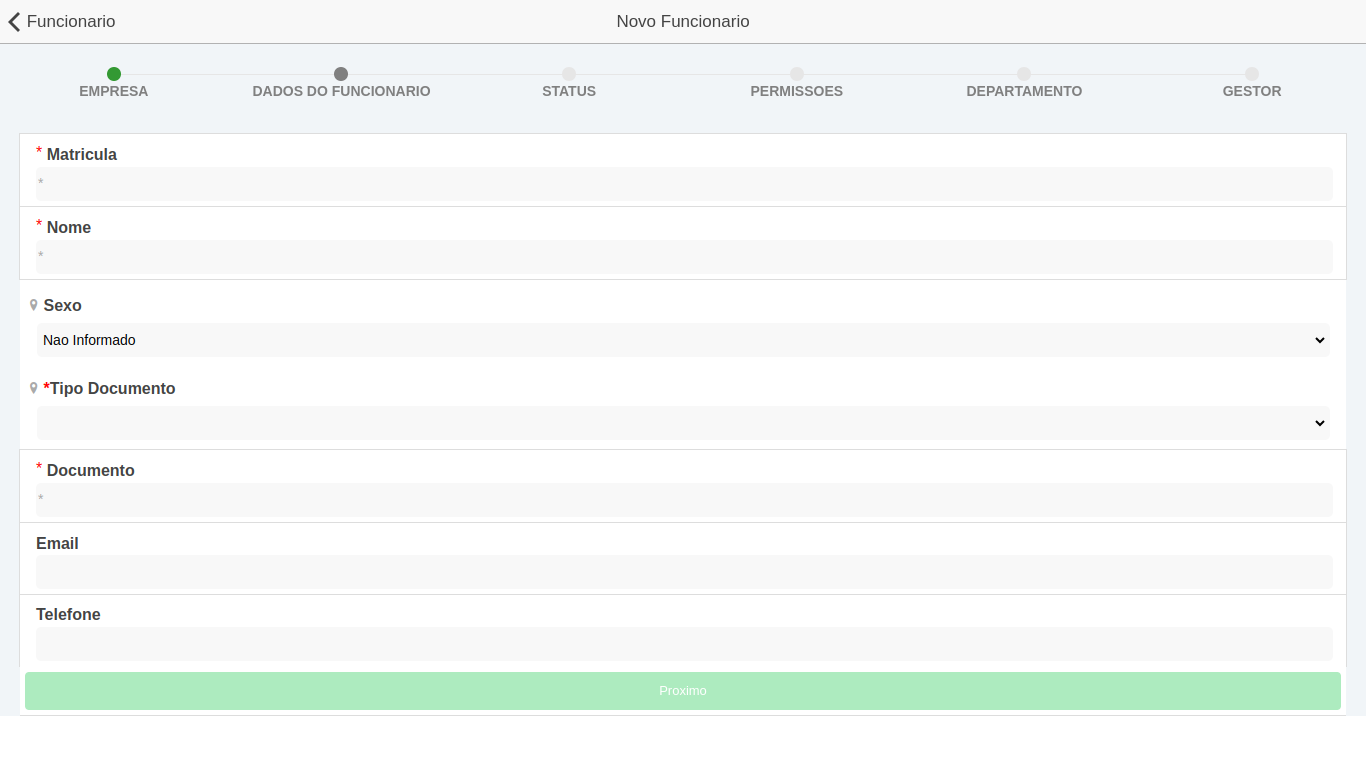Click the pin icon beside Tipo Documento
The image size is (1366, 760).
(x=34, y=388)
